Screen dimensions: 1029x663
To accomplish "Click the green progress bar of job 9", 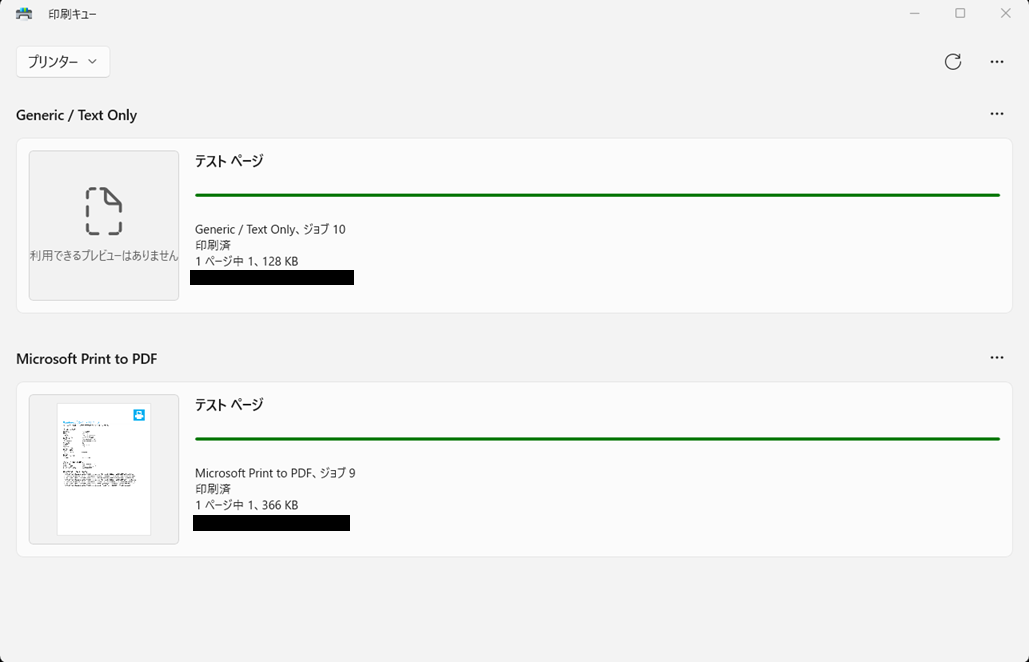I will tap(597, 439).
